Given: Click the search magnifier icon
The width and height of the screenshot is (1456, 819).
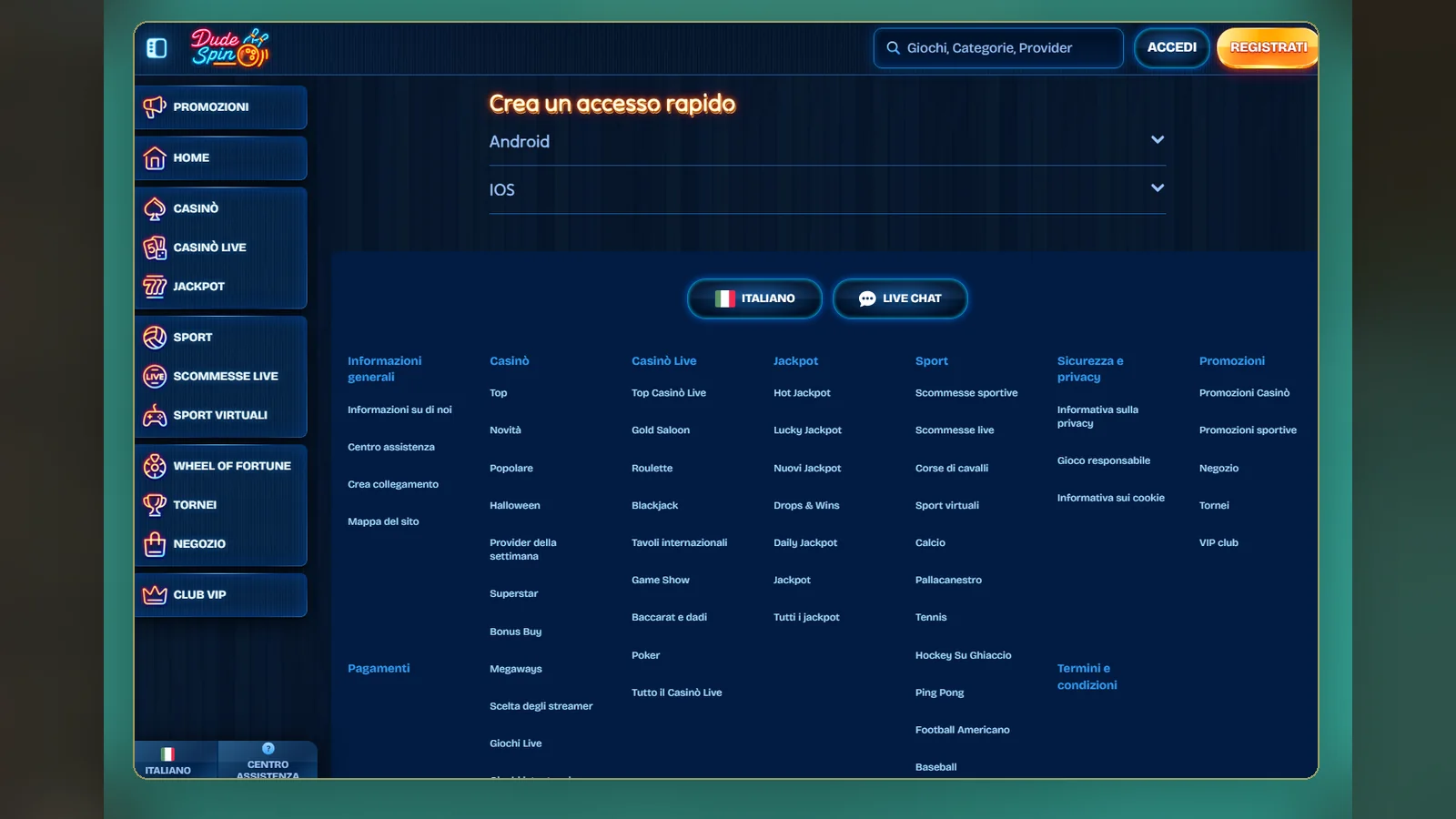Looking at the screenshot, I should tap(894, 48).
